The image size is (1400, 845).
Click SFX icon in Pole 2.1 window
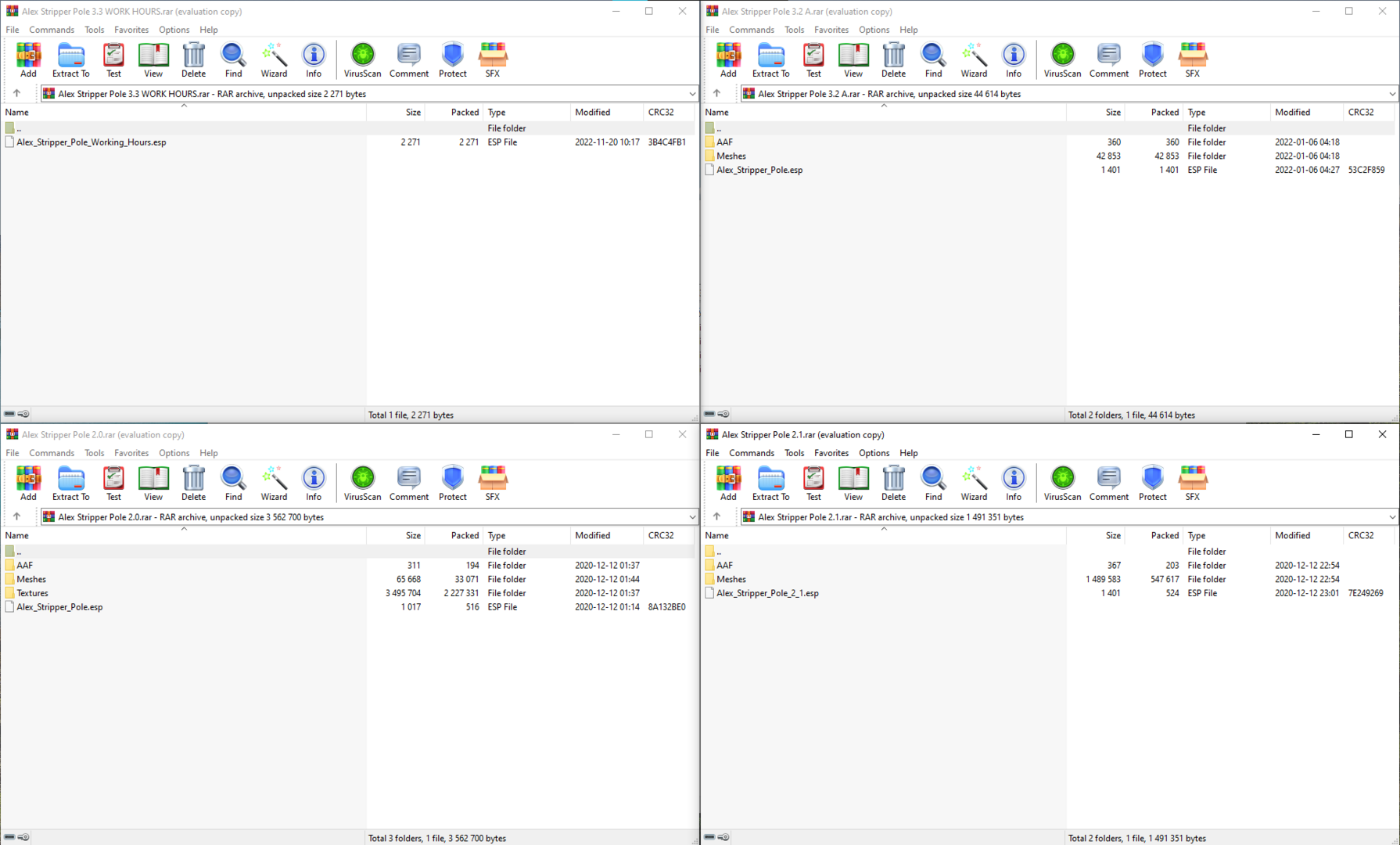coord(1192,484)
